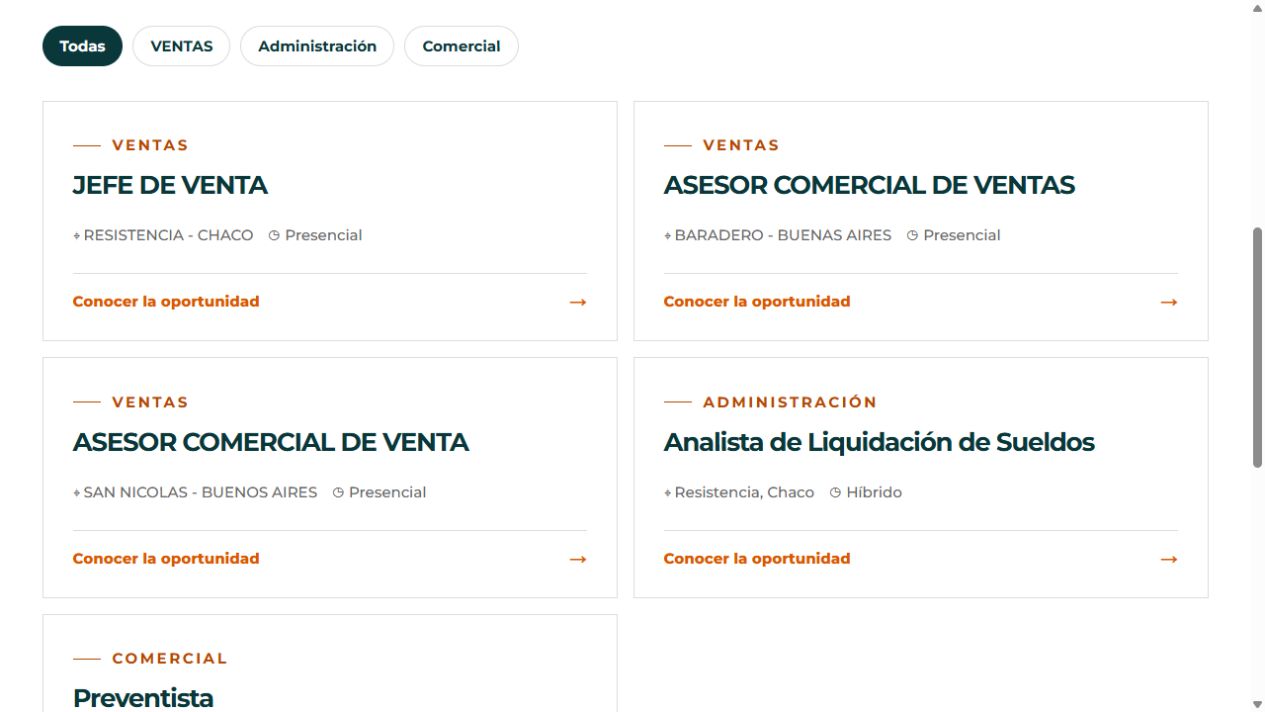This screenshot has width=1265, height=712.
Task: Open Conocer la oportunidad for JEFE DE VENTA
Action: (166, 301)
